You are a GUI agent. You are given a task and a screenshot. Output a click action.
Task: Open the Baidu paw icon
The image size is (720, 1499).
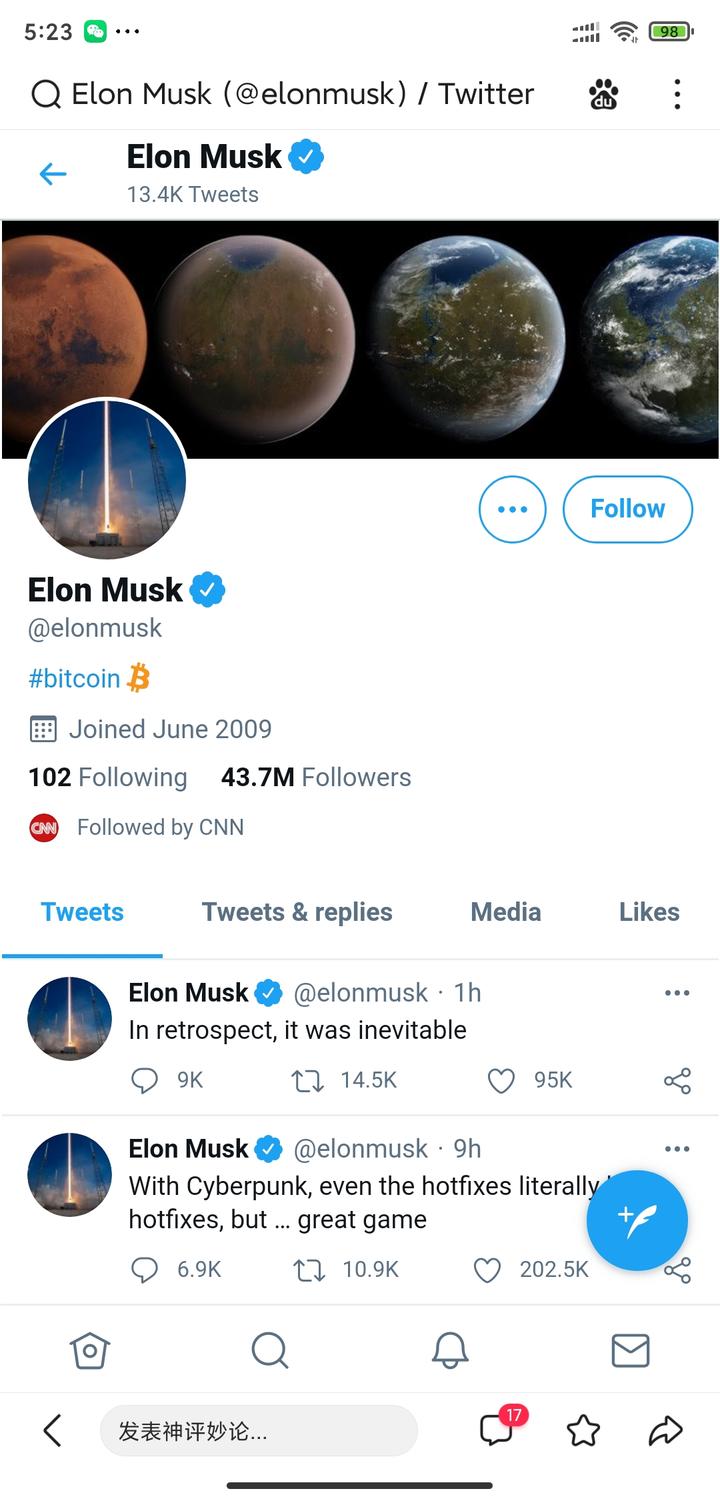[x=604, y=95]
